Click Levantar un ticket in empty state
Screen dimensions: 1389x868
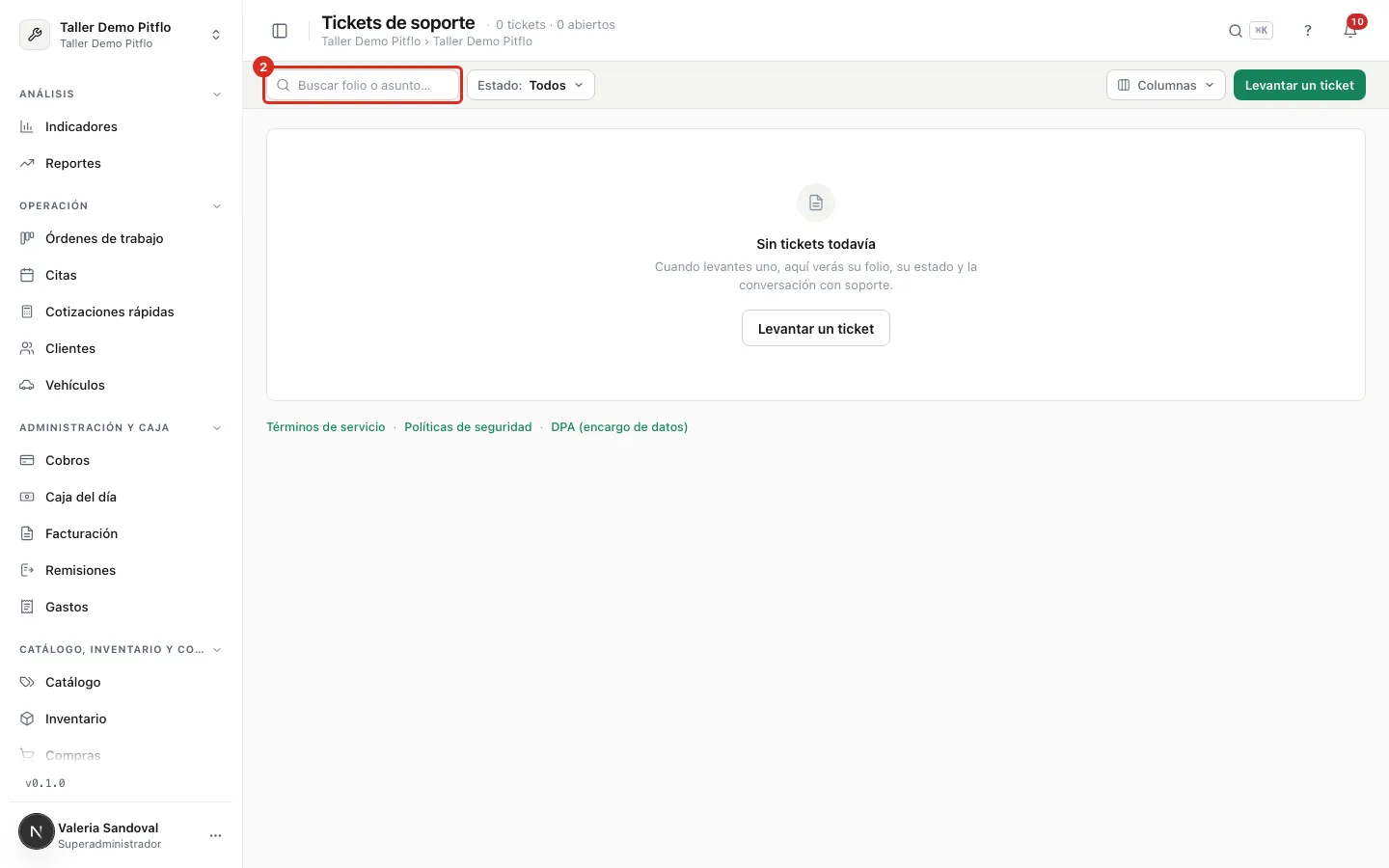tap(816, 328)
